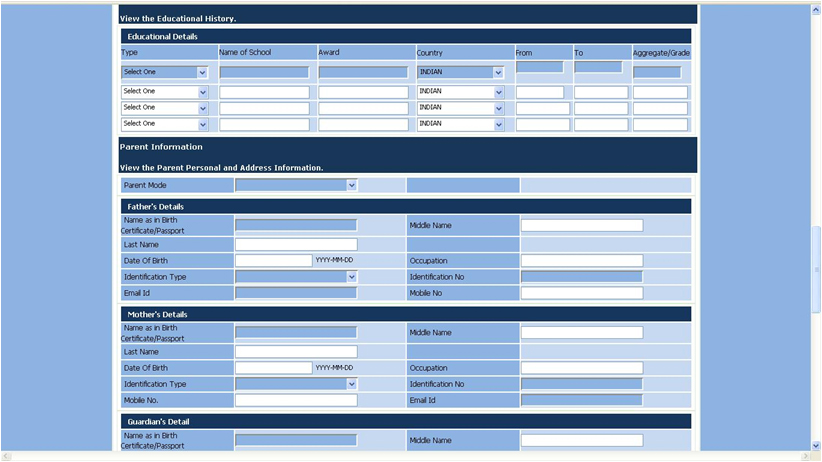Click Mother's Mobile No. field
Viewport: 822px width, 462px height.
[x=296, y=400]
